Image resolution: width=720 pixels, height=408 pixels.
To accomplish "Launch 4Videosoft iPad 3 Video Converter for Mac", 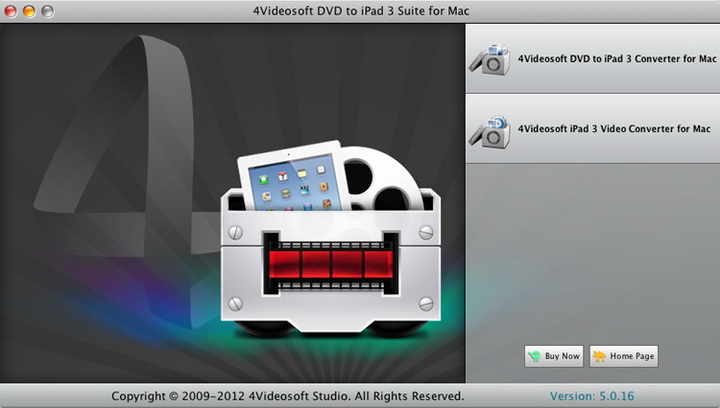I will point(593,129).
